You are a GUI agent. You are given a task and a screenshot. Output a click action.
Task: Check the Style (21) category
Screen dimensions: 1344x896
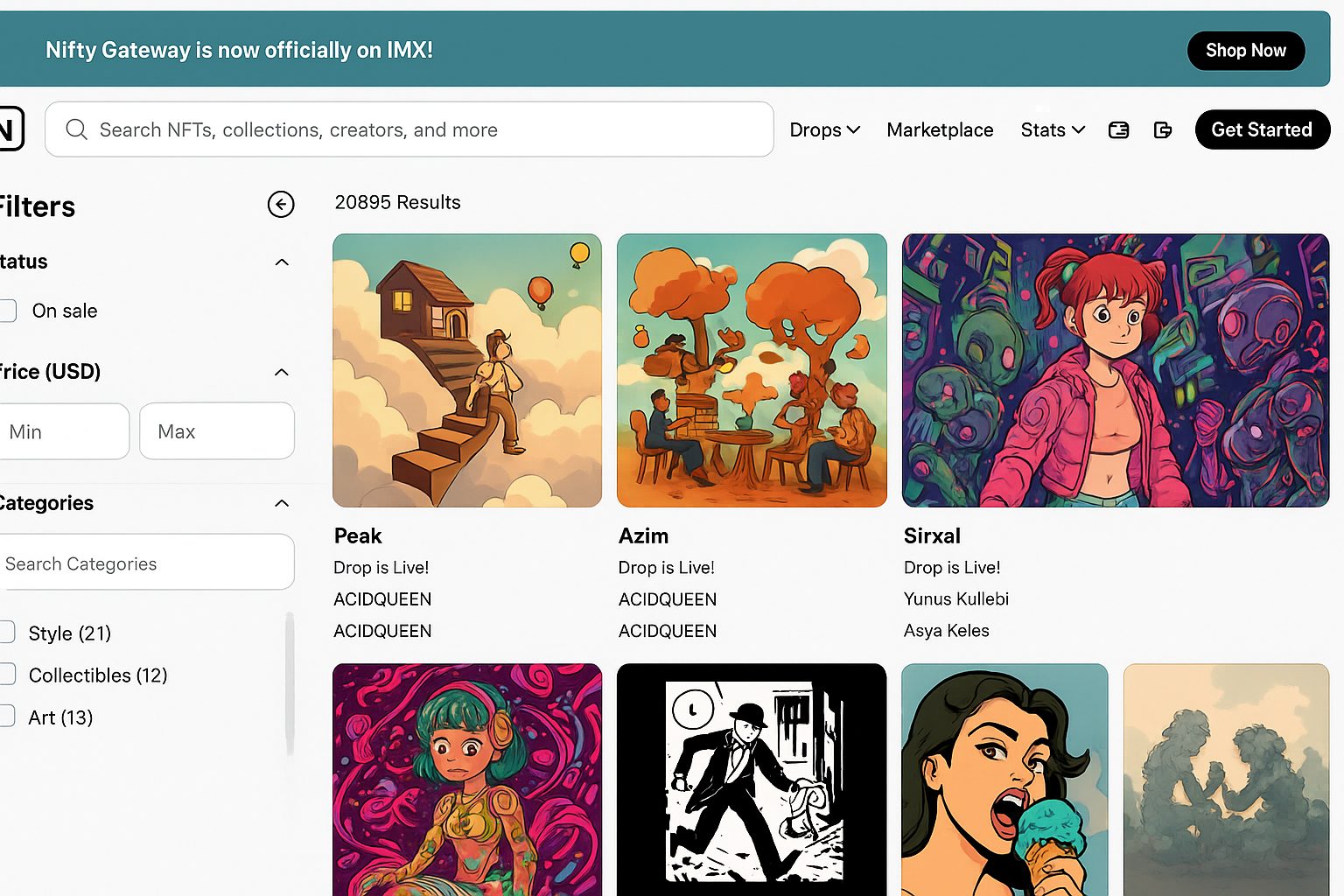pyautogui.click(x=7, y=633)
